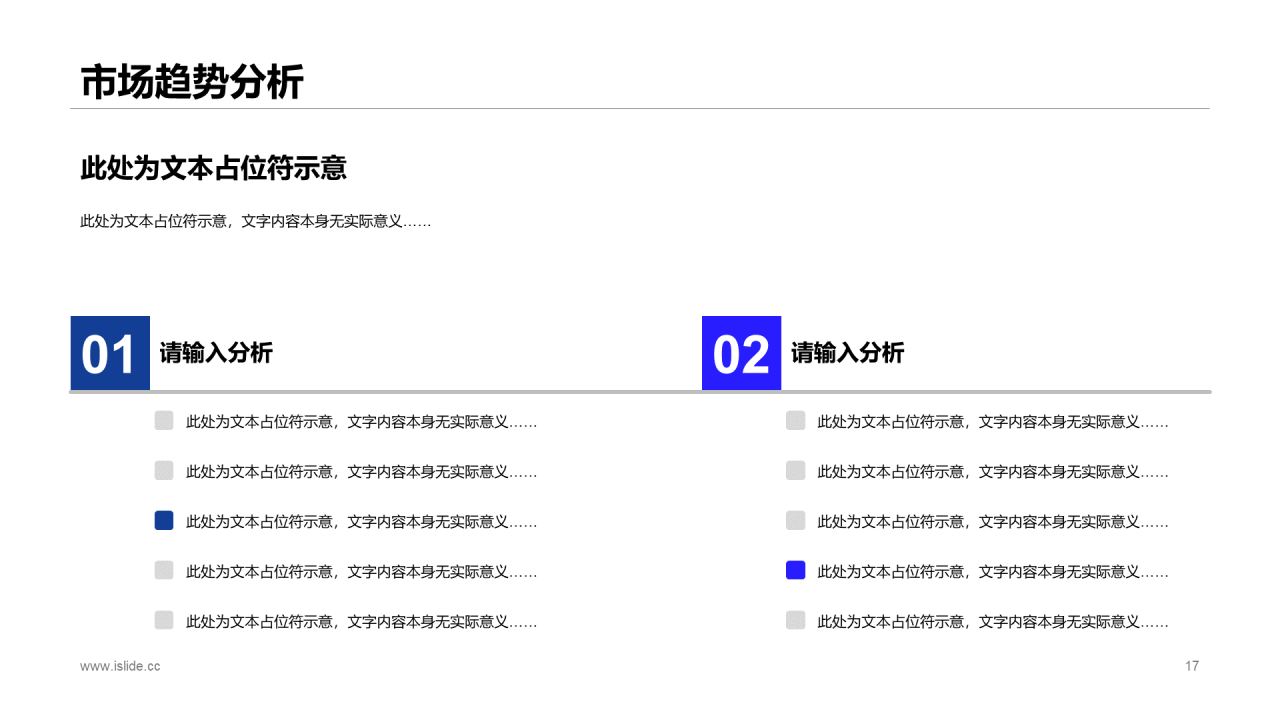Click the second gray bullet square under 02

(795, 470)
